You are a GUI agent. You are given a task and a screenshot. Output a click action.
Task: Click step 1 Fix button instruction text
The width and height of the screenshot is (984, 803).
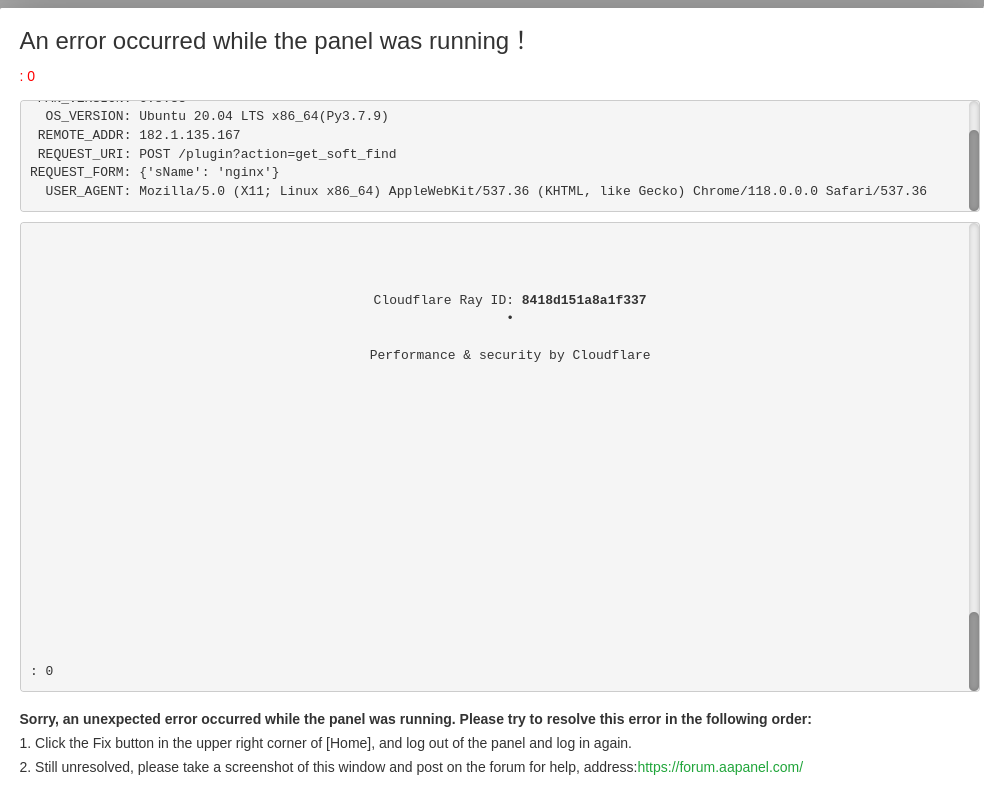pos(325,743)
